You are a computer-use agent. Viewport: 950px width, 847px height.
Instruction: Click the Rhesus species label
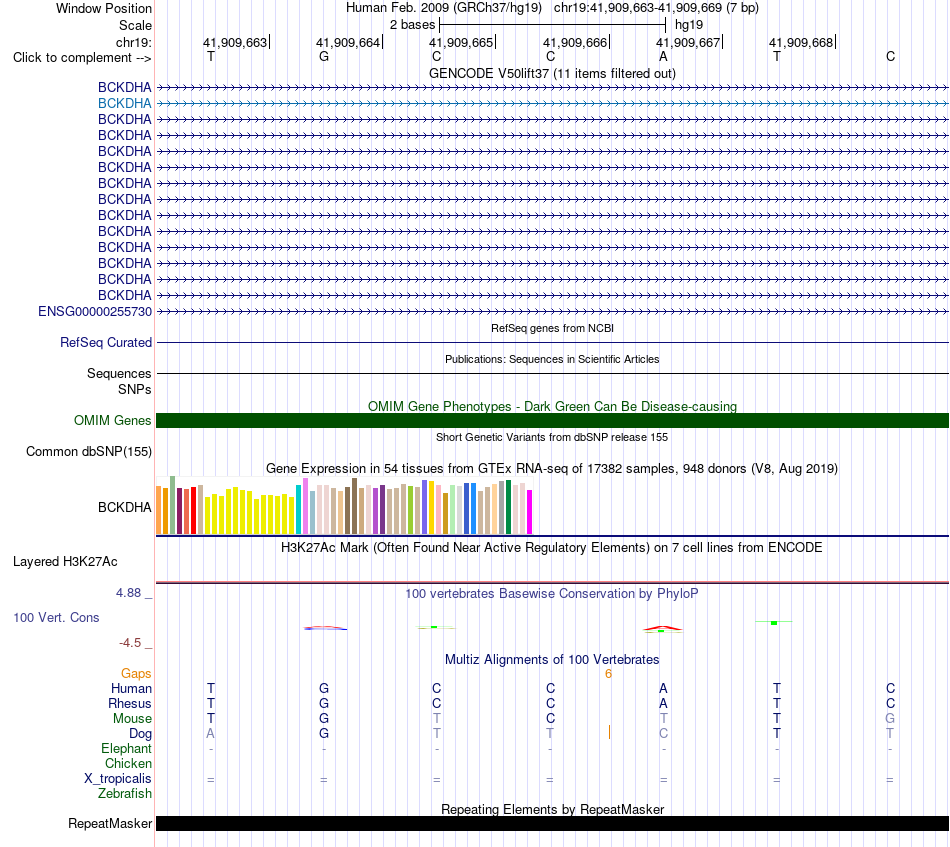tap(130, 704)
